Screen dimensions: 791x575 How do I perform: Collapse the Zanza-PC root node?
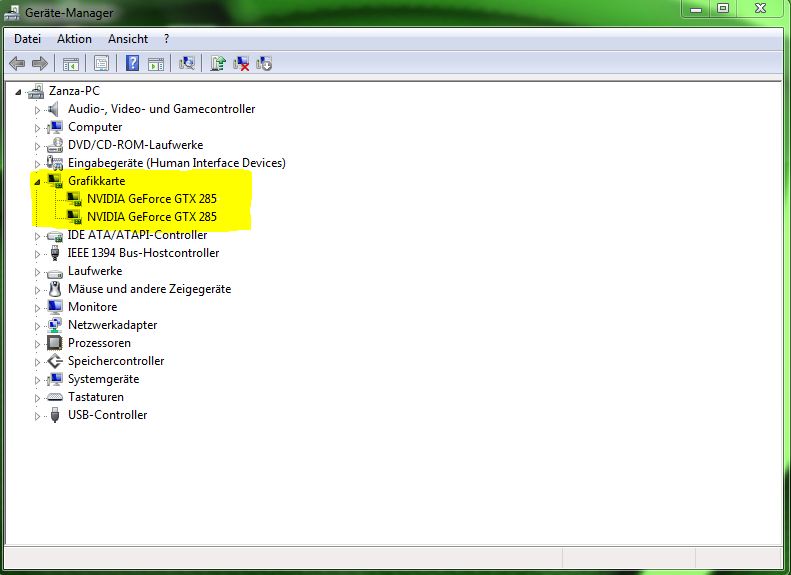pos(18,92)
